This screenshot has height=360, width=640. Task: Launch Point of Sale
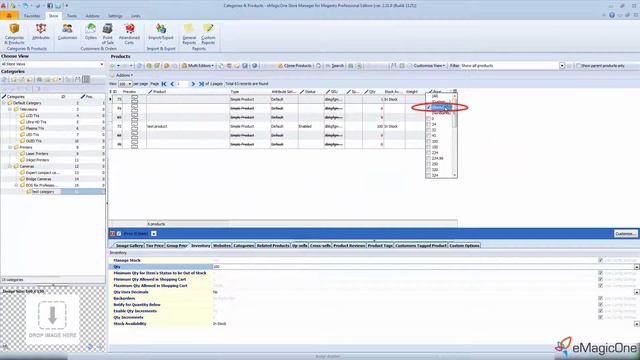click(x=108, y=34)
